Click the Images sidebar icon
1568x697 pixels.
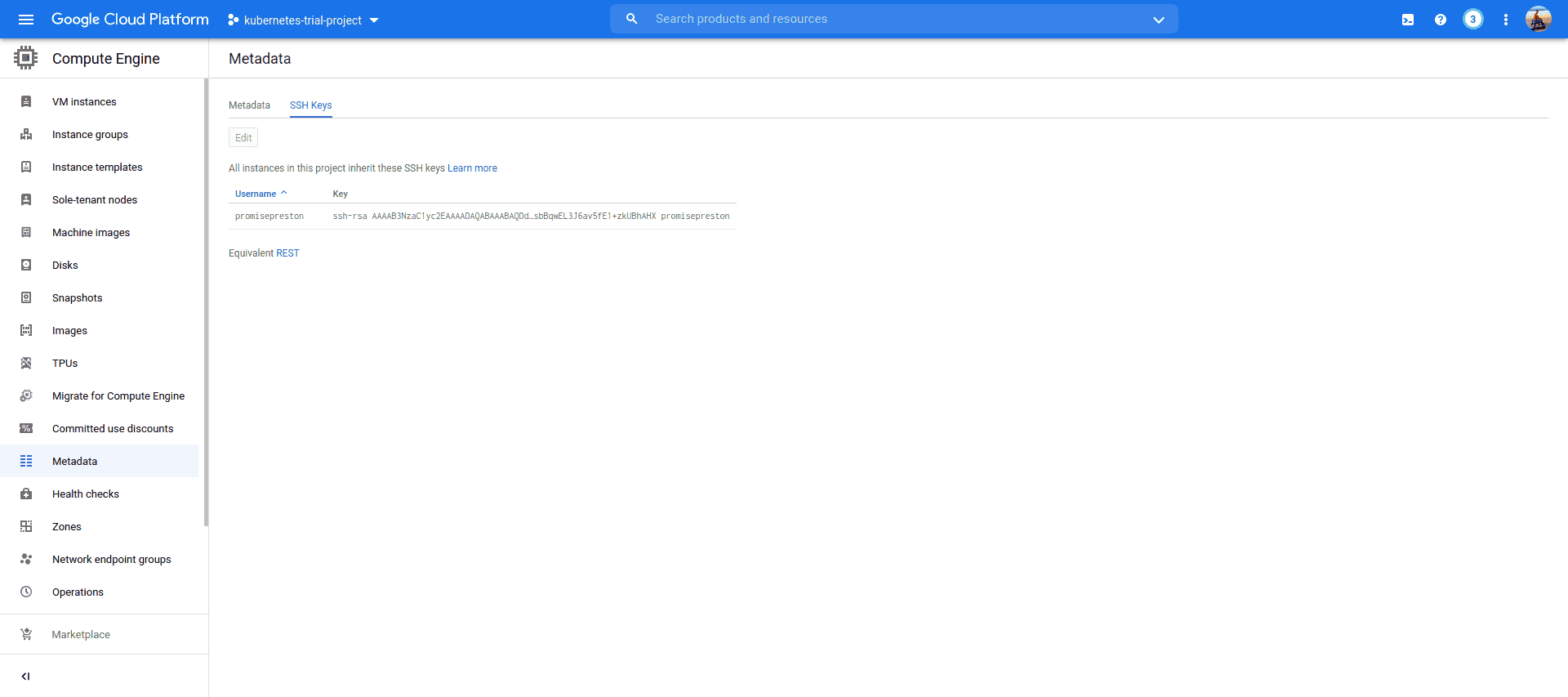26,330
